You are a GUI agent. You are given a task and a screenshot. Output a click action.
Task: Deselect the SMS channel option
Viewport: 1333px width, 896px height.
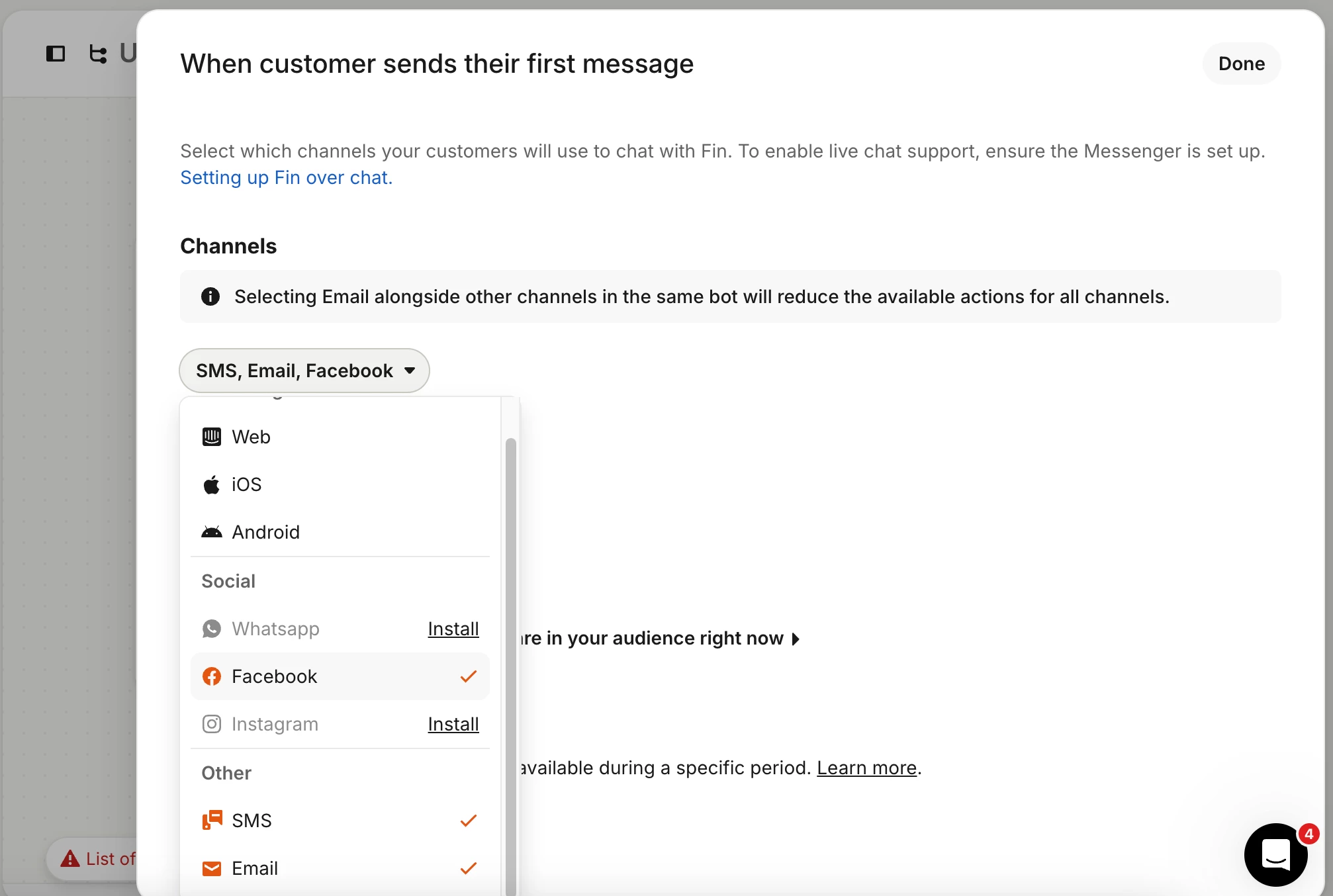[340, 821]
